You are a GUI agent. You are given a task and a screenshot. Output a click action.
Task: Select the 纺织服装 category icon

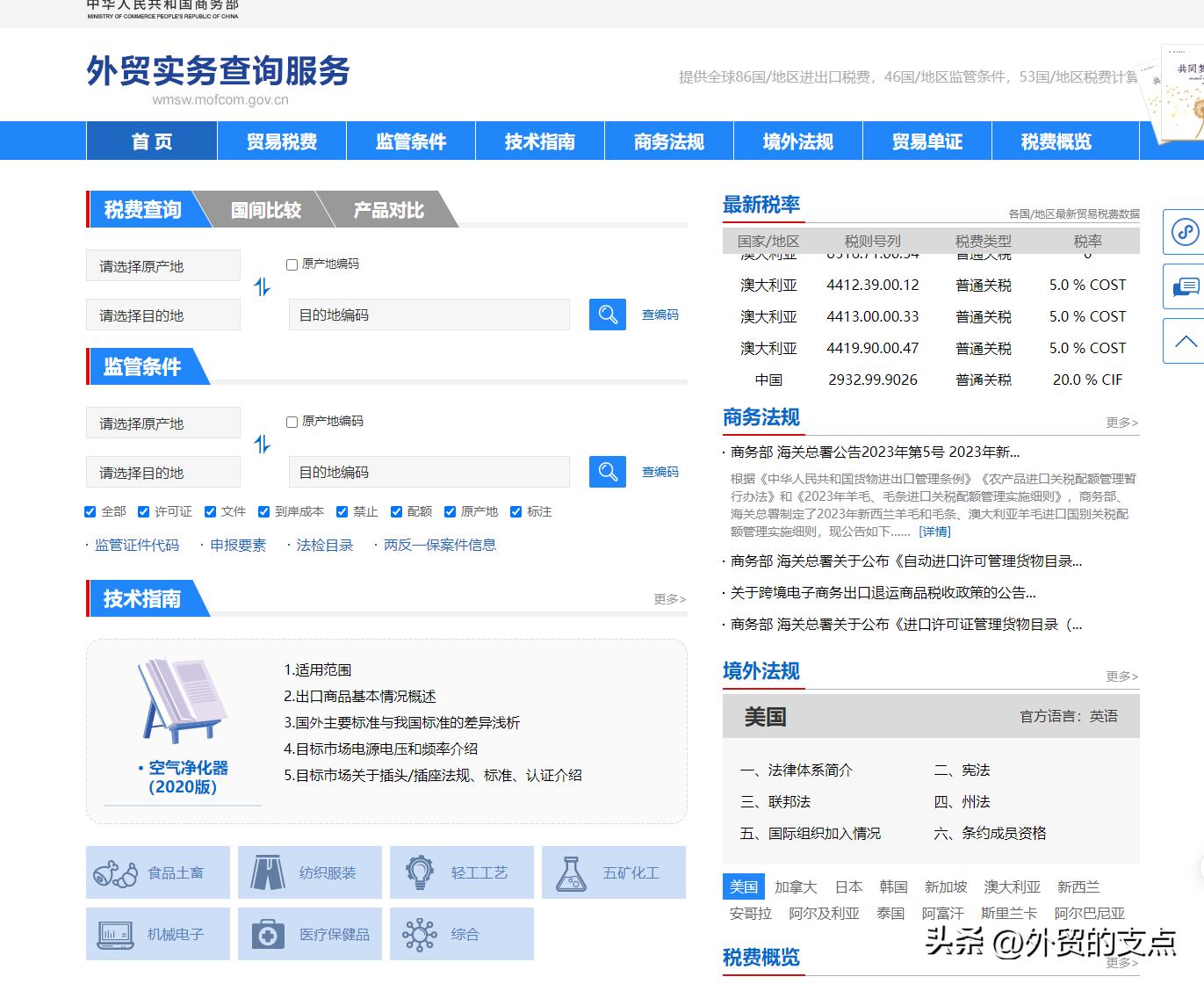click(309, 872)
